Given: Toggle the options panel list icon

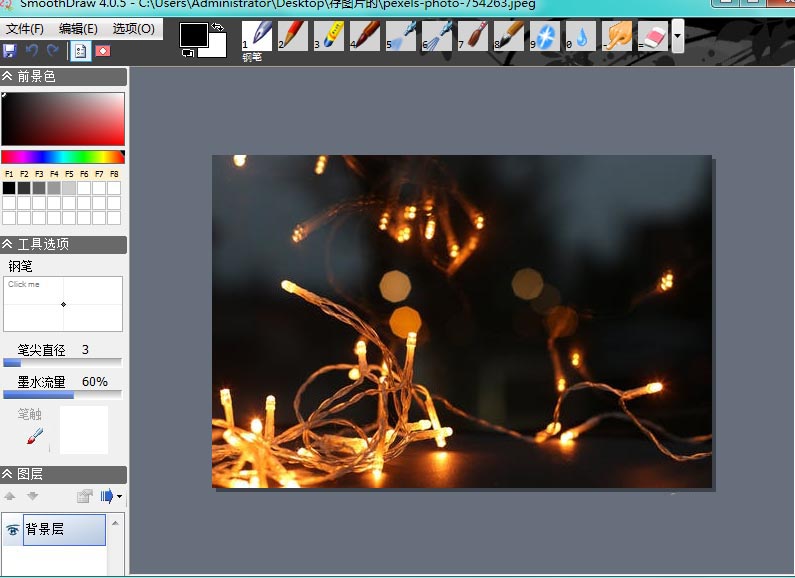Looking at the screenshot, I should click(81, 51).
